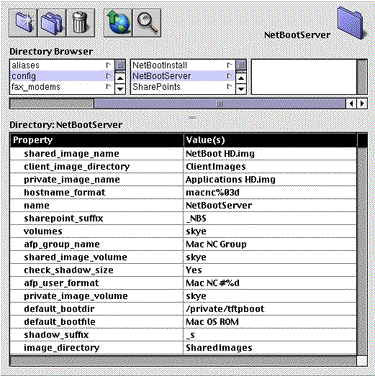375x376 pixels.
Task: Click the macnc%03d value
Action: pyautogui.click(x=213, y=193)
